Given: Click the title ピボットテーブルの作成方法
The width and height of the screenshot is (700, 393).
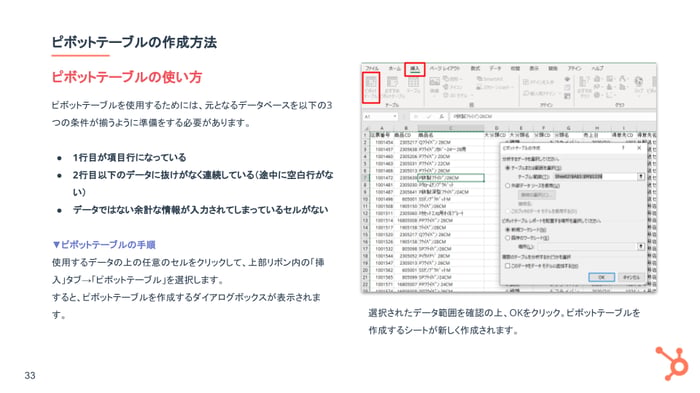Looking at the screenshot, I should click(x=134, y=42).
